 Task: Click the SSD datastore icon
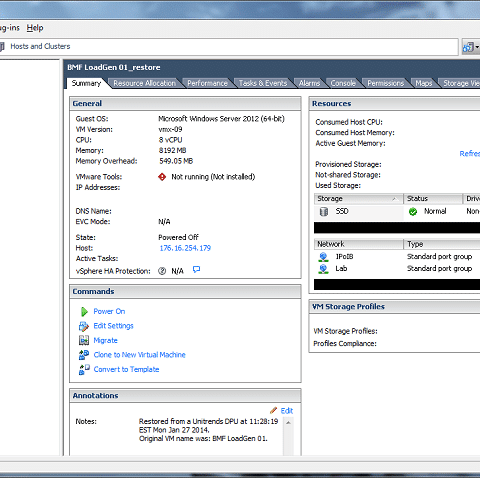(x=324, y=212)
